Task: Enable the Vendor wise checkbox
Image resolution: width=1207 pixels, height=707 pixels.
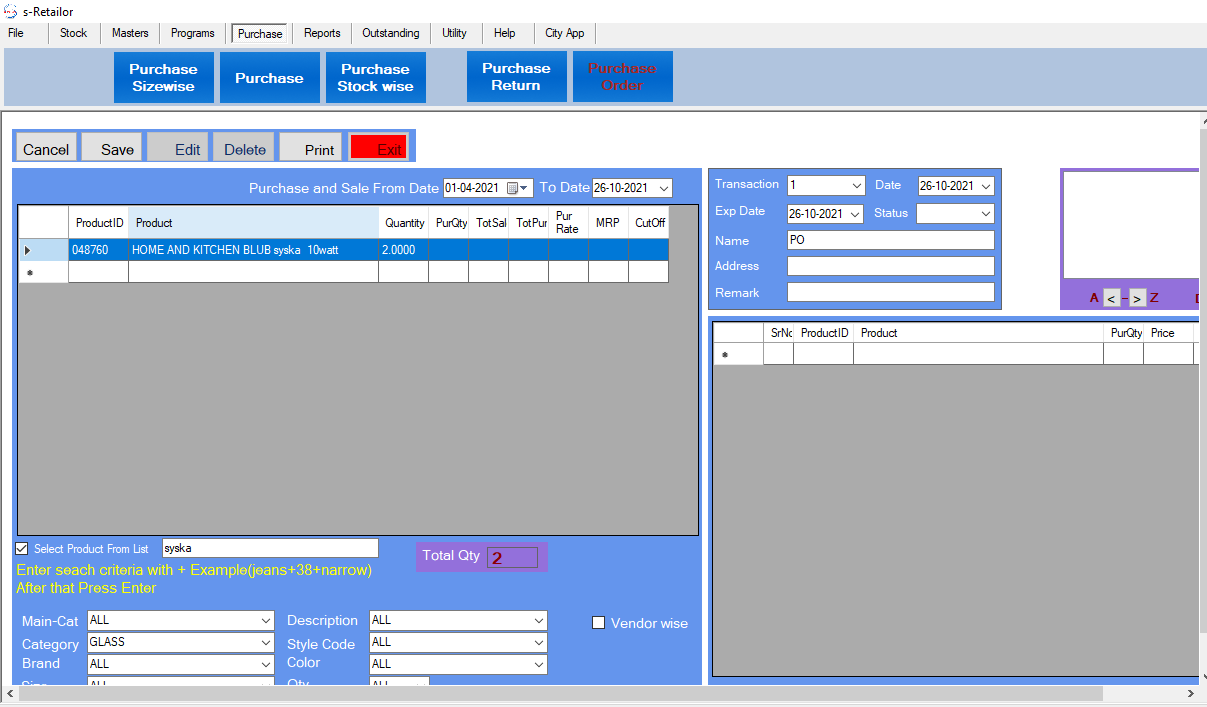Action: click(599, 623)
